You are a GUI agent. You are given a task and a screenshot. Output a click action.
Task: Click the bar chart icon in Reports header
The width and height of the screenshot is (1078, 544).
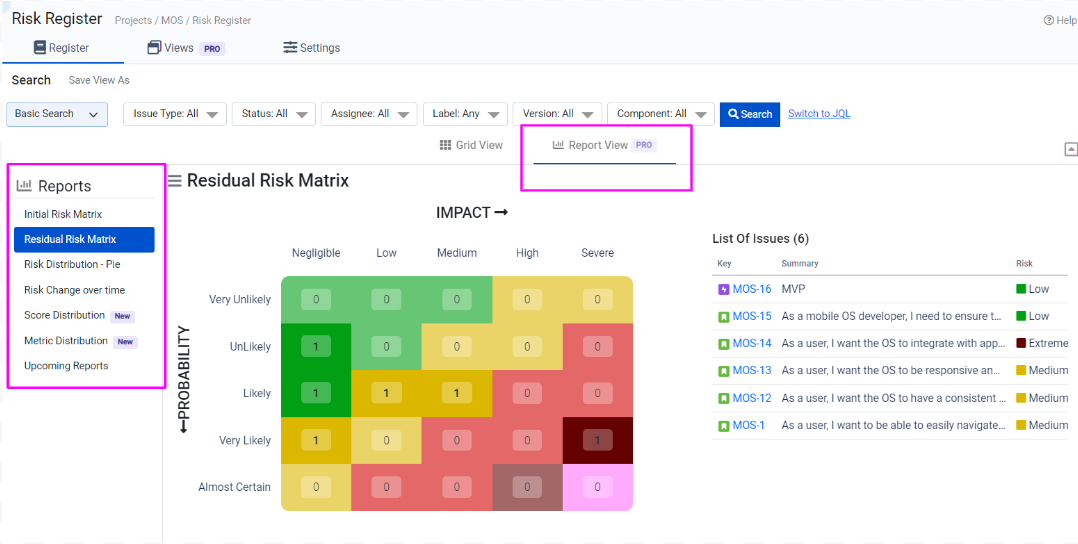point(24,186)
